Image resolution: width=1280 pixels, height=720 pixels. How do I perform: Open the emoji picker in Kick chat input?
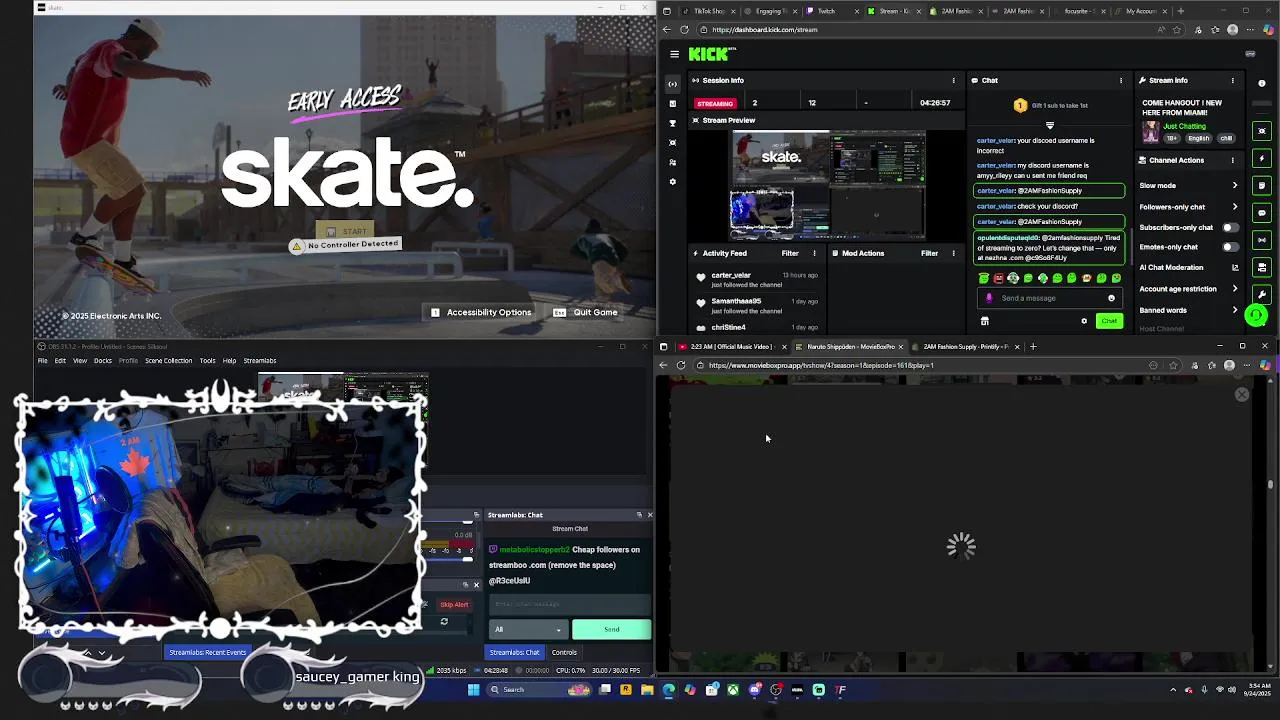pos(1111,298)
